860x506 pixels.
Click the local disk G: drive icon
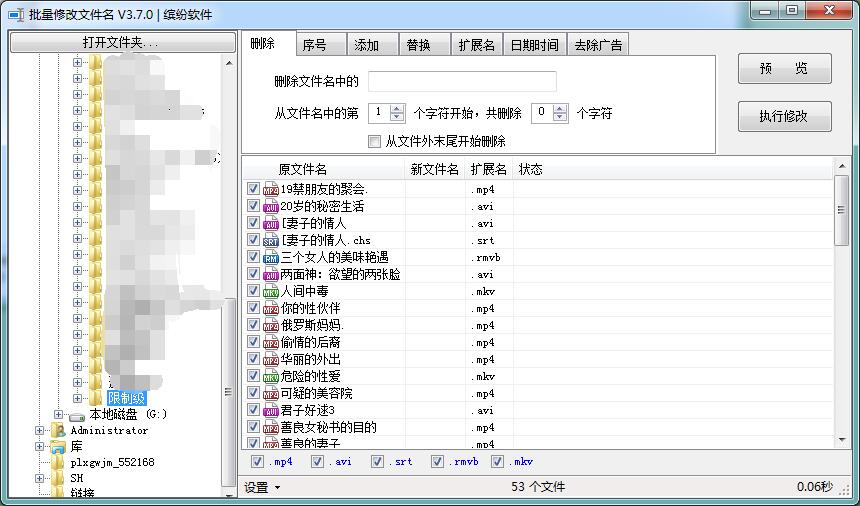coord(77,415)
